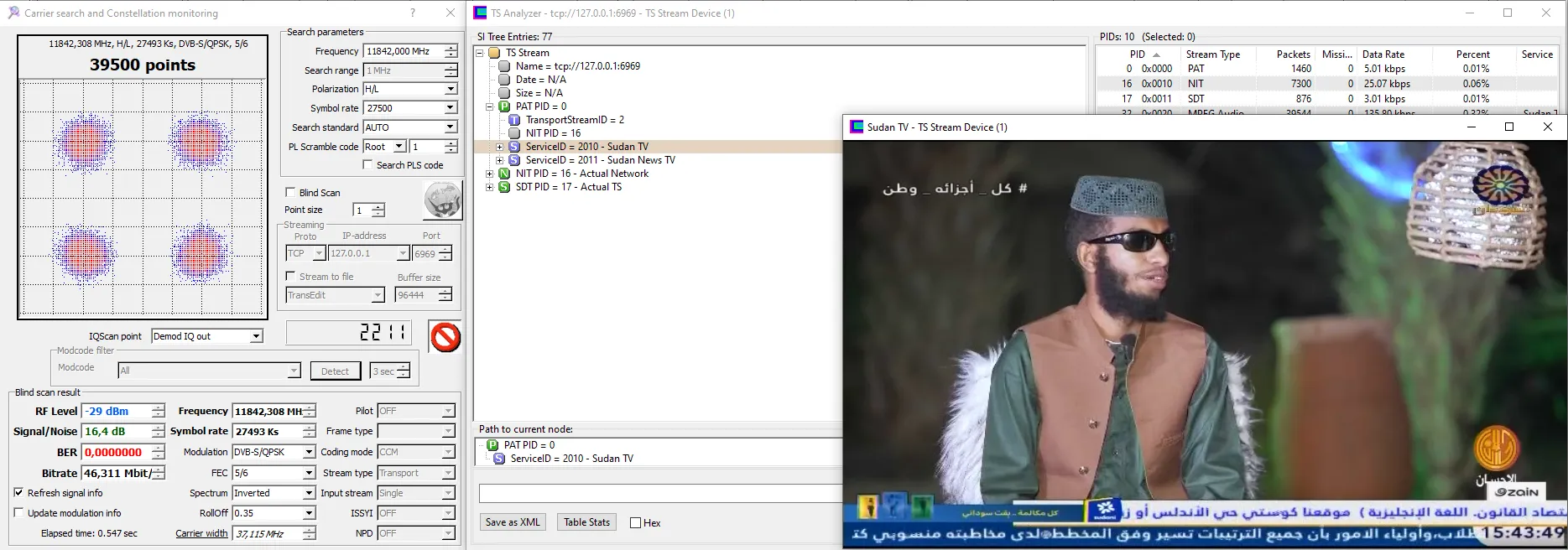This screenshot has width=1568, height=550.
Task: Sort the table by Data Rate column
Action: pos(1383,54)
